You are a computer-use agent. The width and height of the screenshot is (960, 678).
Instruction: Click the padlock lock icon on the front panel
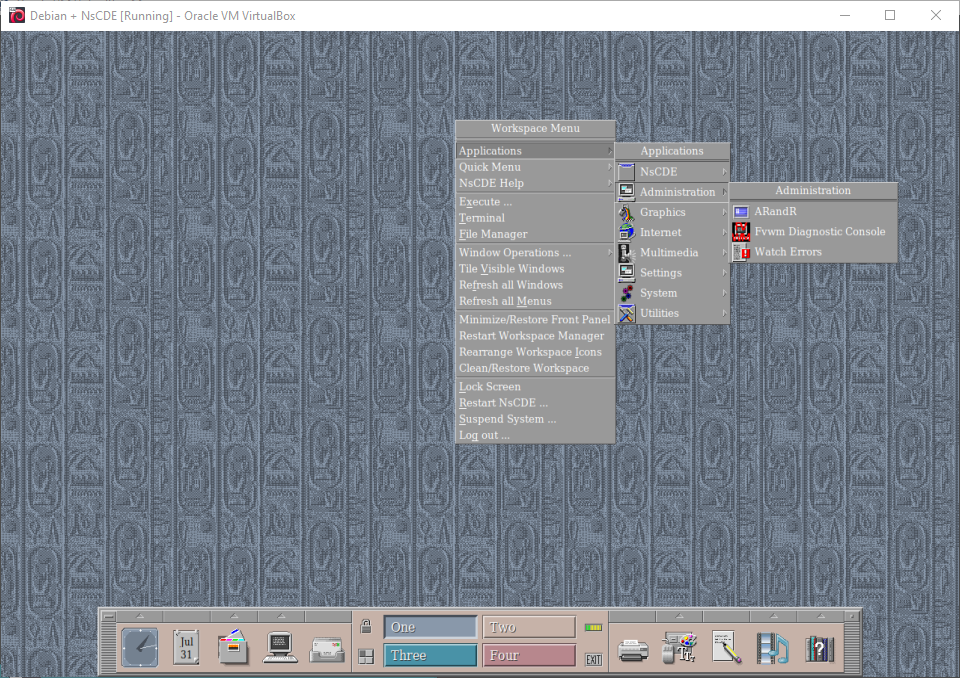click(366, 627)
